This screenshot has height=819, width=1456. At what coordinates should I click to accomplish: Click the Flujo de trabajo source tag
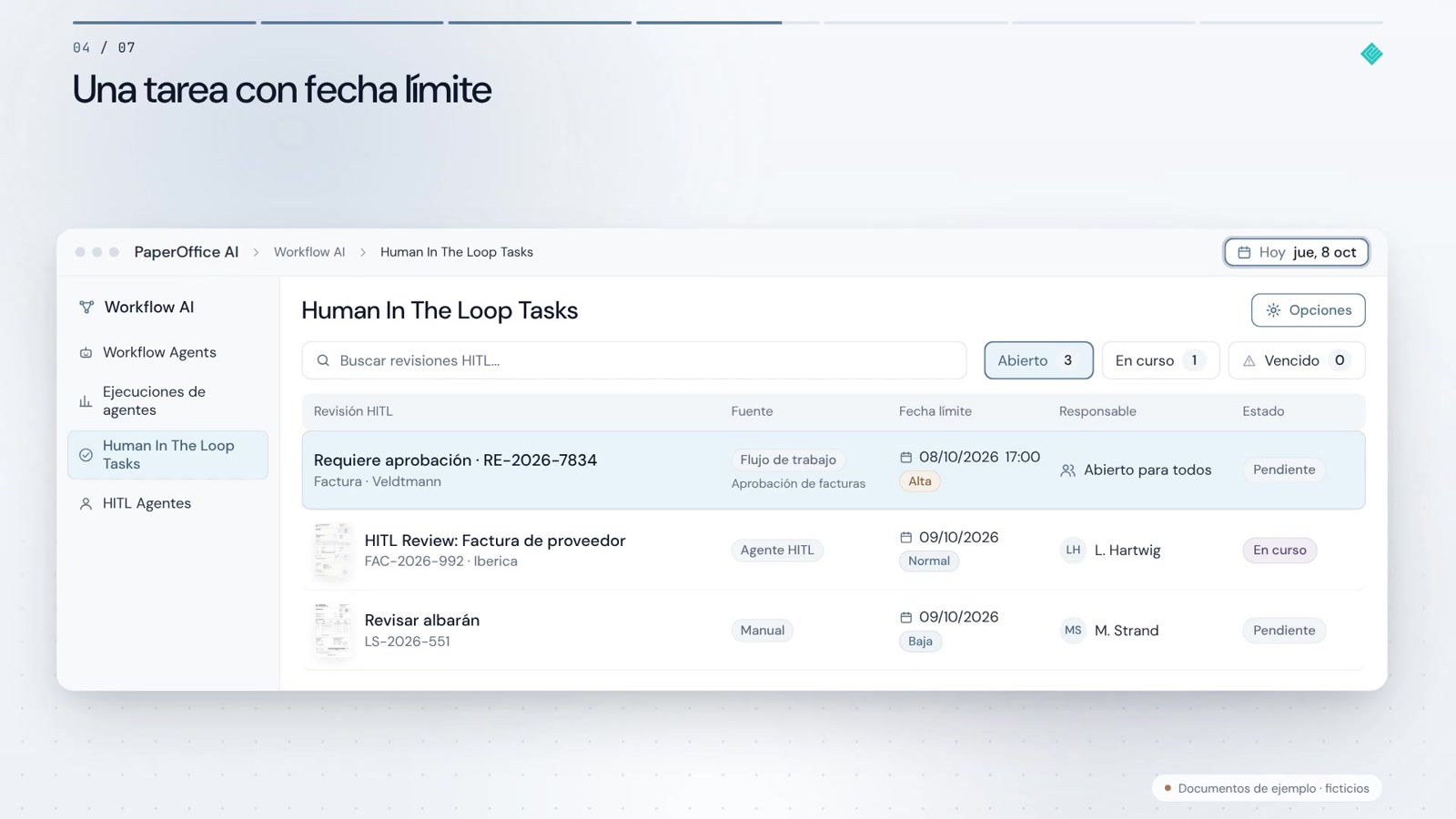click(x=788, y=460)
